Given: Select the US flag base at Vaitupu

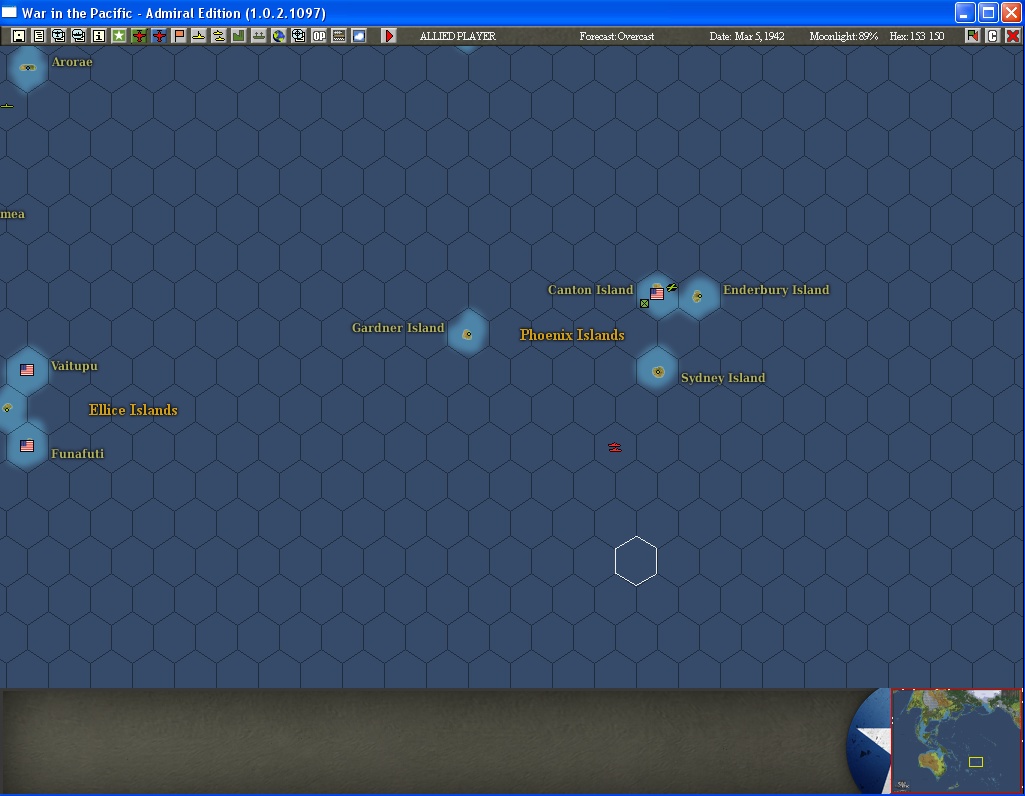Looking at the screenshot, I should (x=27, y=370).
